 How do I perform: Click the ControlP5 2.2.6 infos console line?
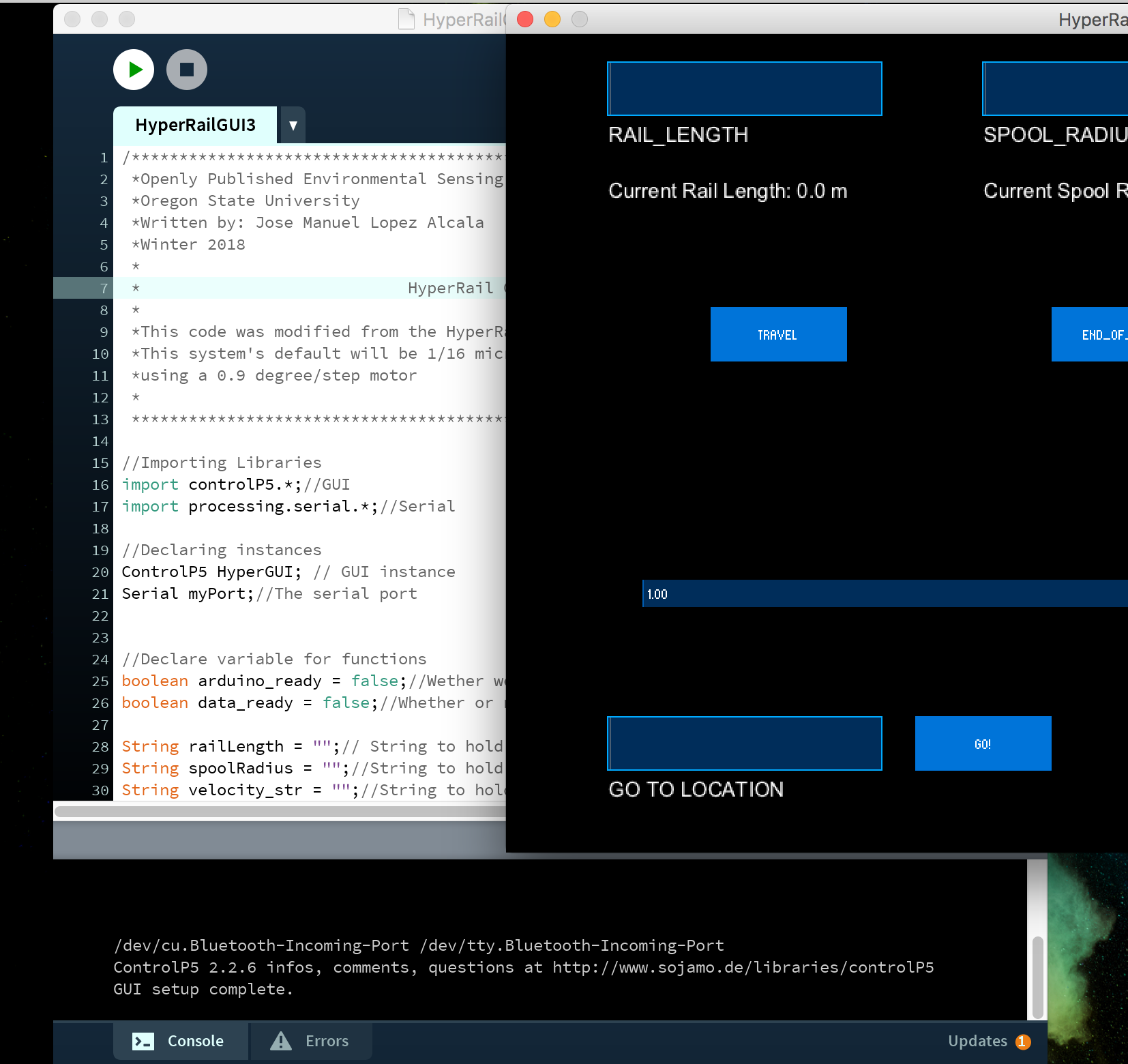524,967
